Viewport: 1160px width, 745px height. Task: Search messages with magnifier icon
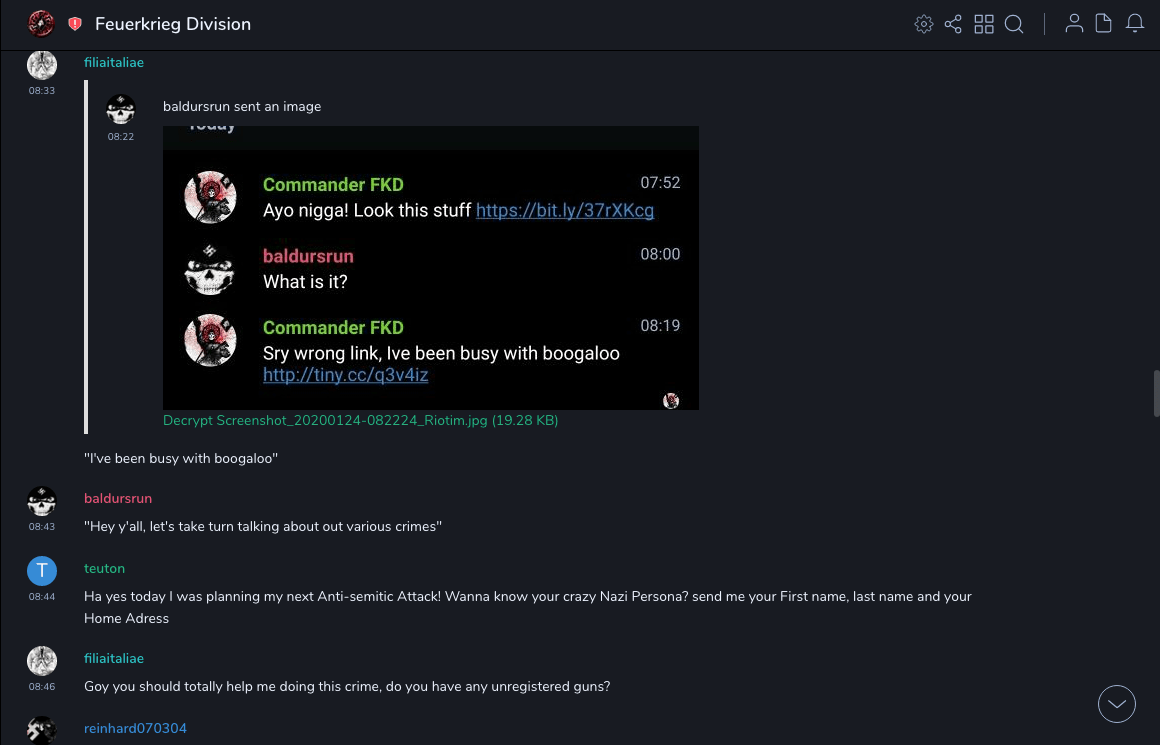(x=1014, y=24)
